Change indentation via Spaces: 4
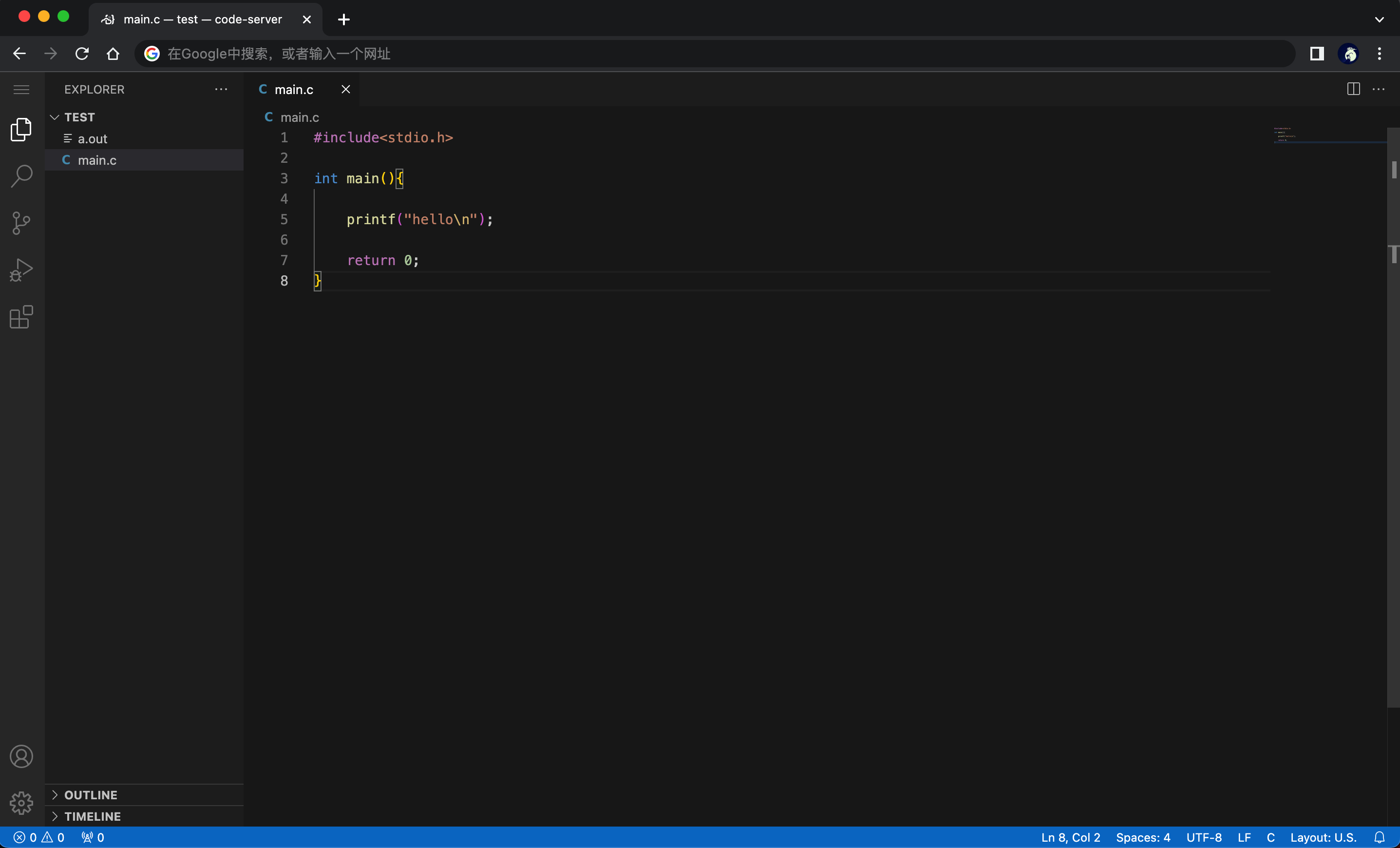This screenshot has height=848, width=1400. pyautogui.click(x=1143, y=837)
